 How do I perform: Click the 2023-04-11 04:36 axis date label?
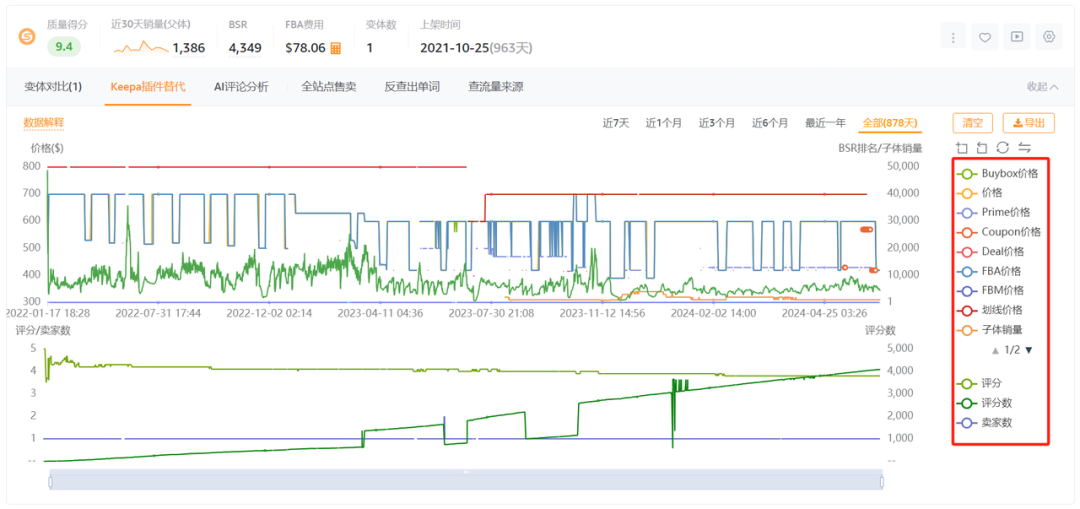(x=380, y=313)
